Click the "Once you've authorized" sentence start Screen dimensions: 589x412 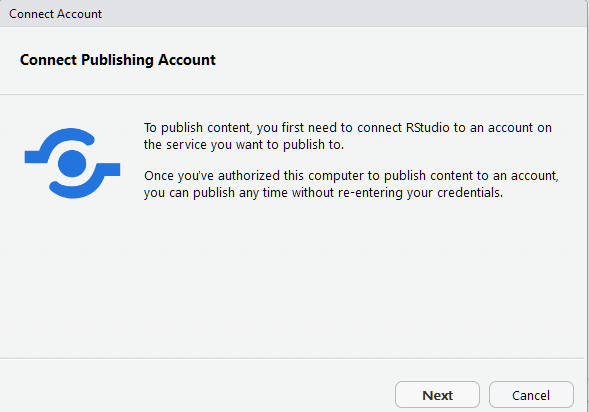tap(212, 175)
